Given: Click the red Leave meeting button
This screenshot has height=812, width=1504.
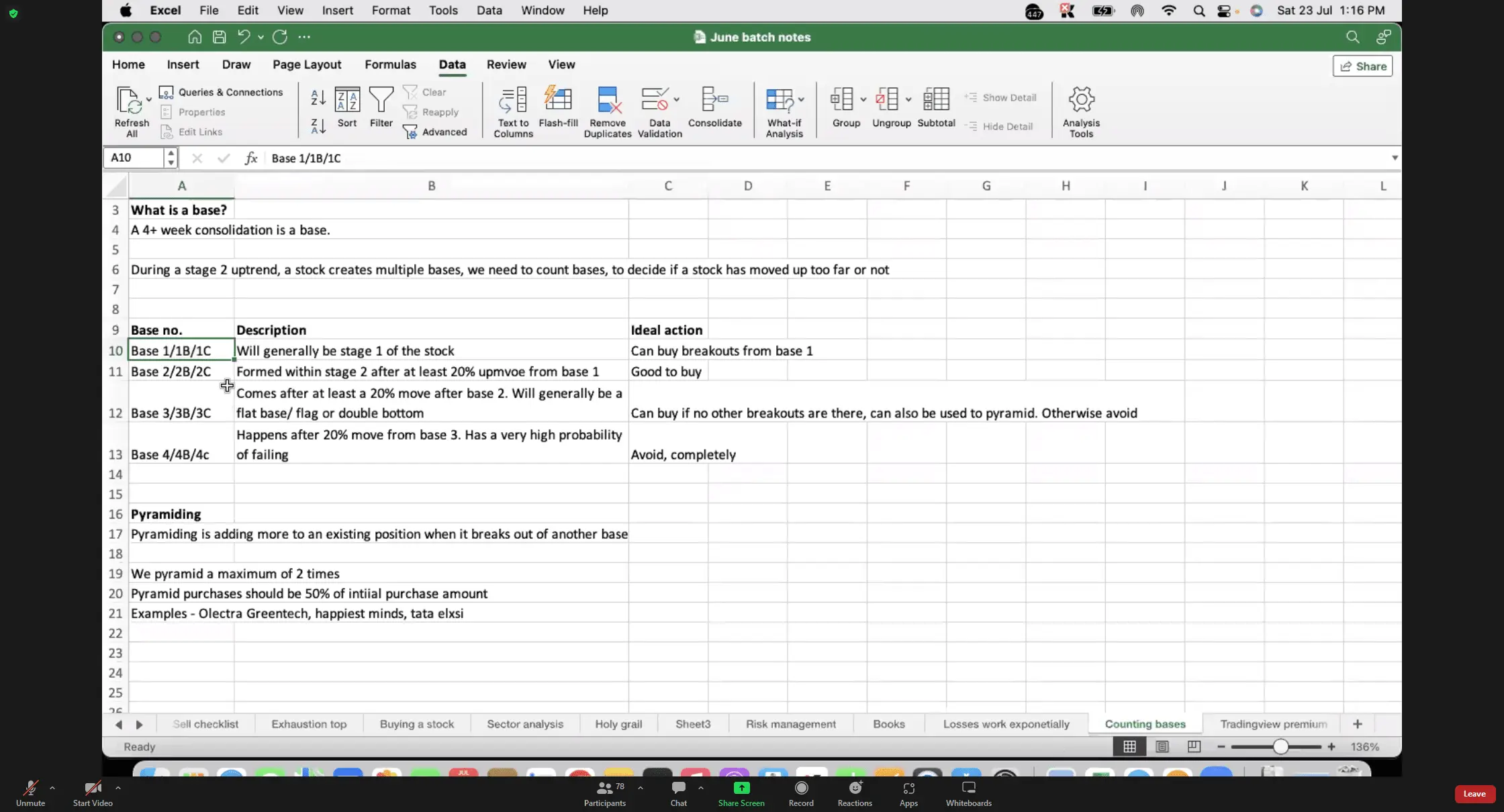Looking at the screenshot, I should tap(1474, 794).
